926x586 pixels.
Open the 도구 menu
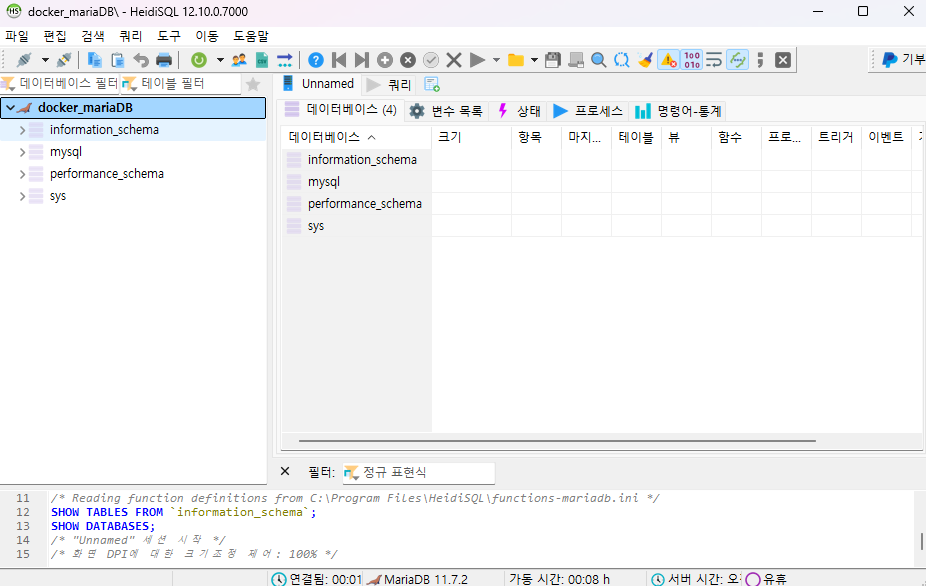point(168,36)
